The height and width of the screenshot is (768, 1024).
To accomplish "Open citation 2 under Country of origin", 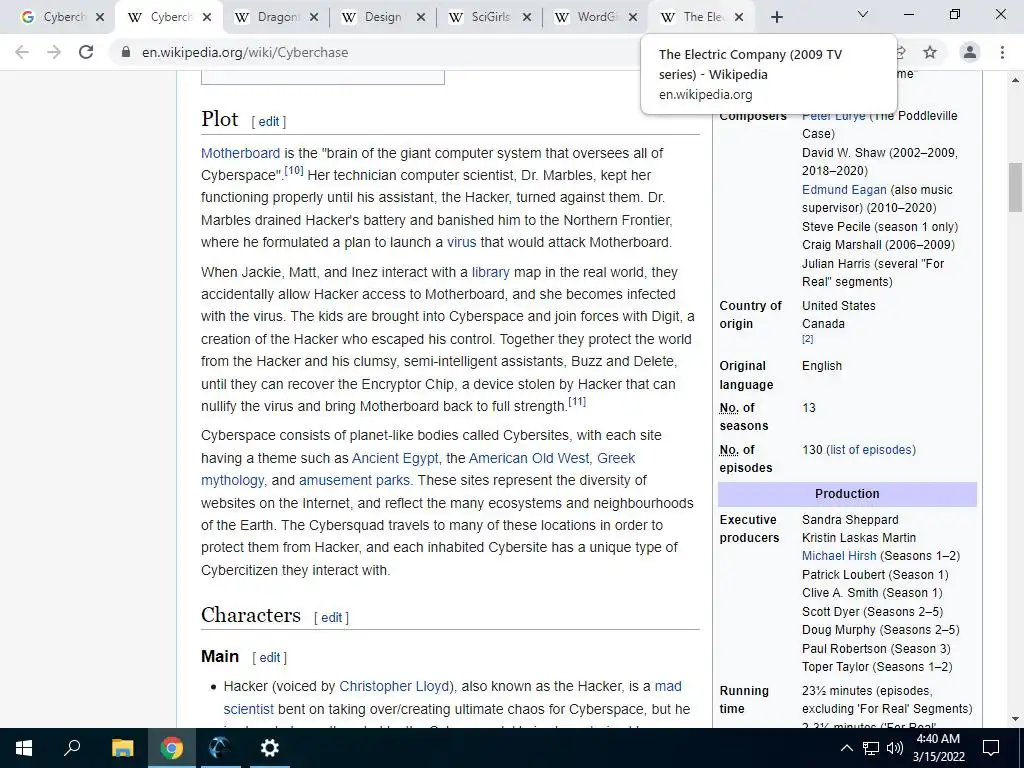I will pyautogui.click(x=808, y=339).
